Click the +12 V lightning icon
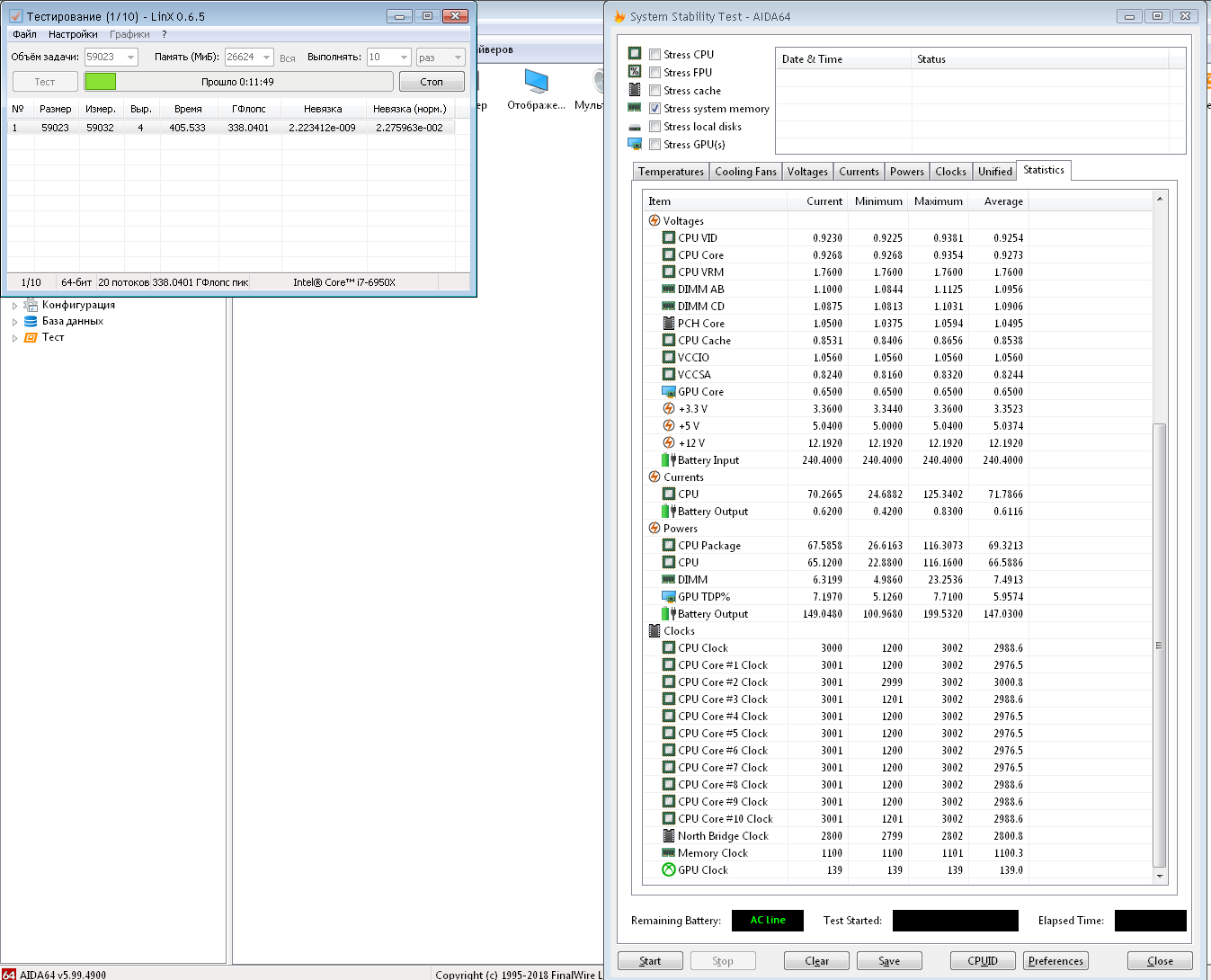 coord(669,442)
